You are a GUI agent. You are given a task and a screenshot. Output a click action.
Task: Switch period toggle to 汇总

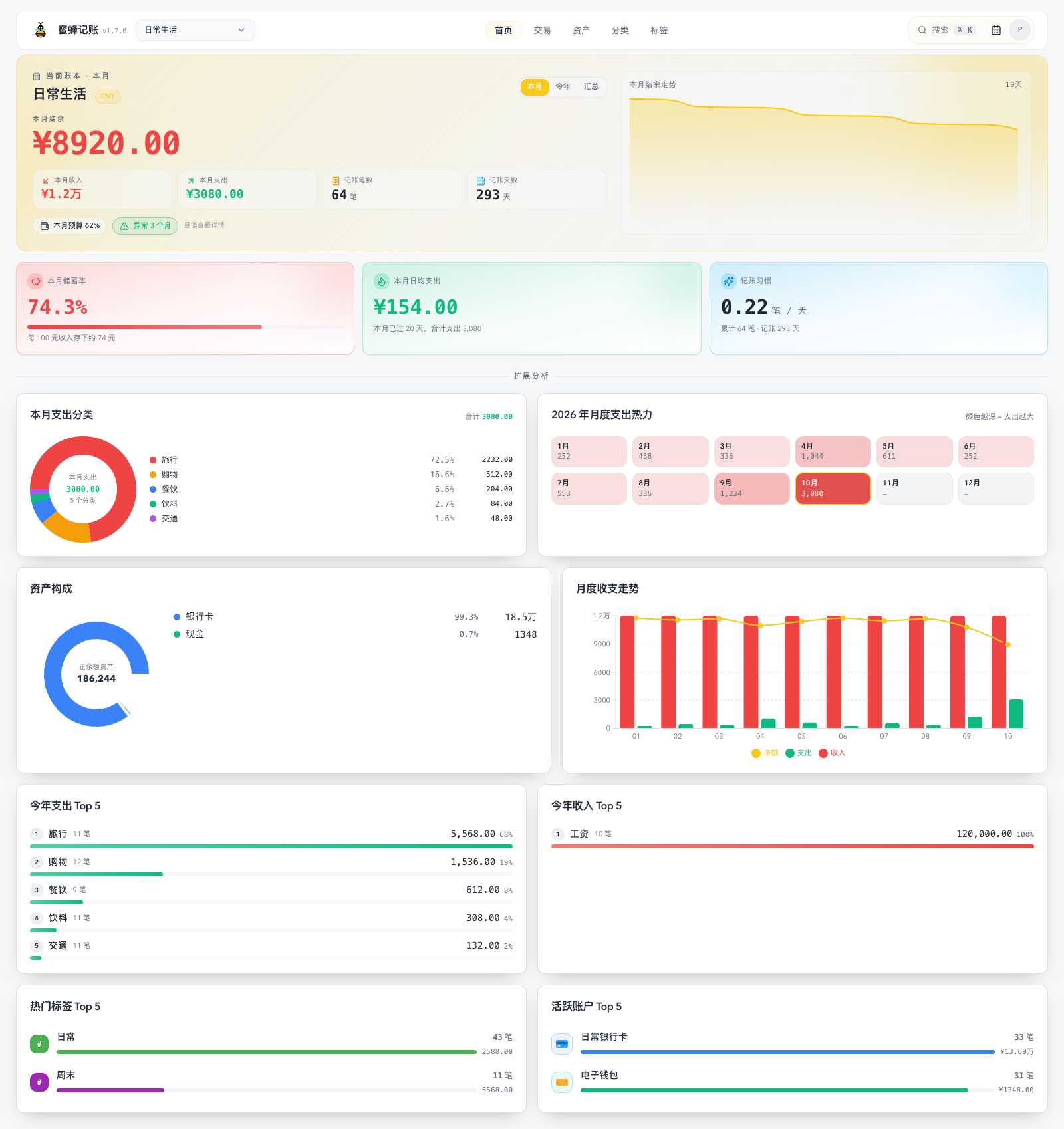click(x=591, y=87)
